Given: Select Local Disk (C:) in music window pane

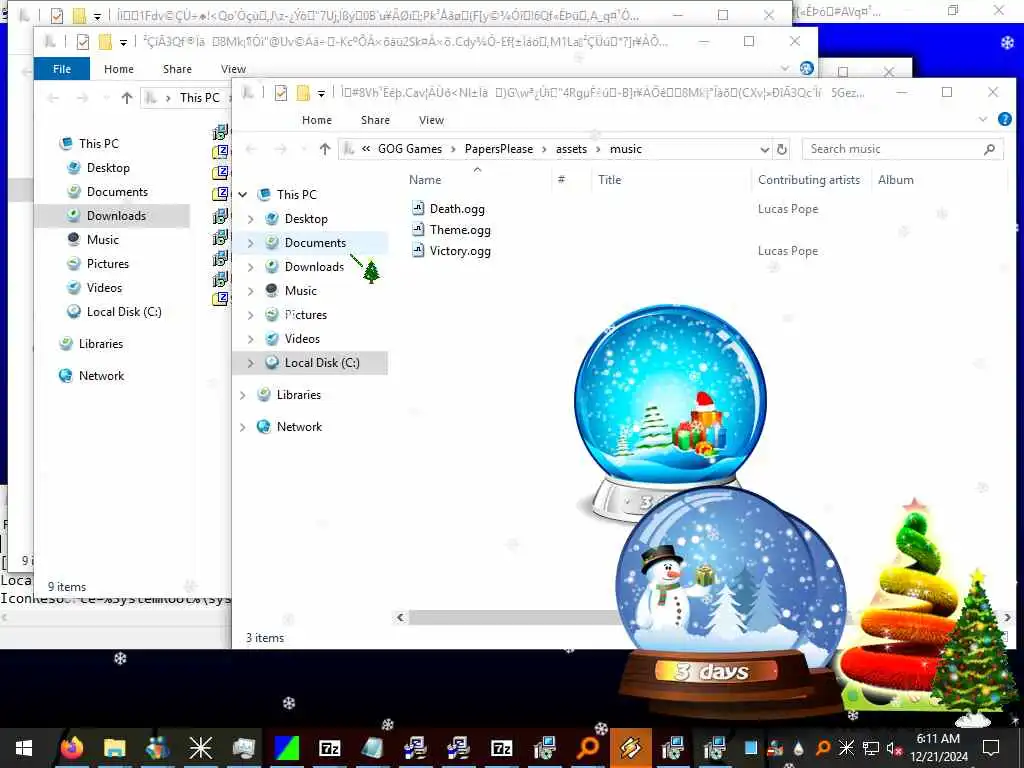Looking at the screenshot, I should click(321, 363).
